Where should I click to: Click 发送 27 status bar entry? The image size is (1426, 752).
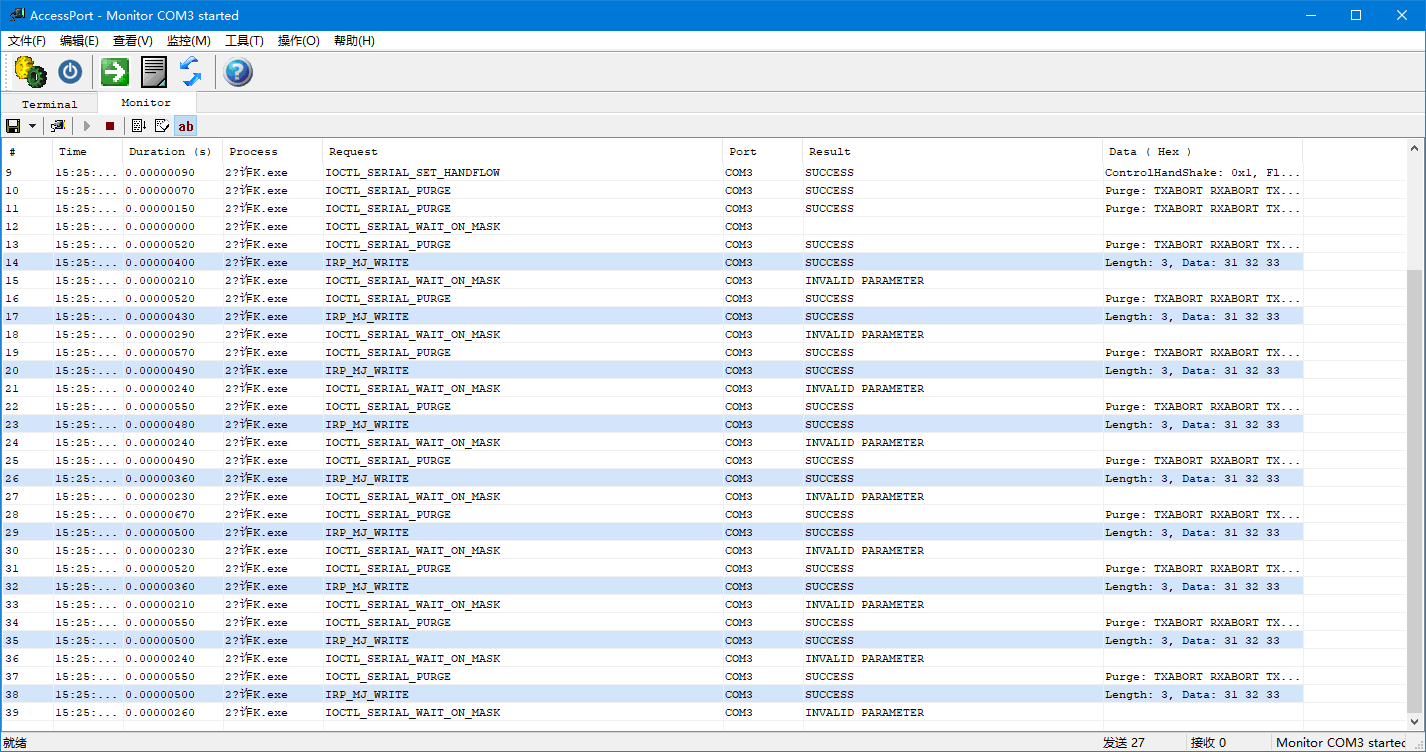coord(1123,743)
